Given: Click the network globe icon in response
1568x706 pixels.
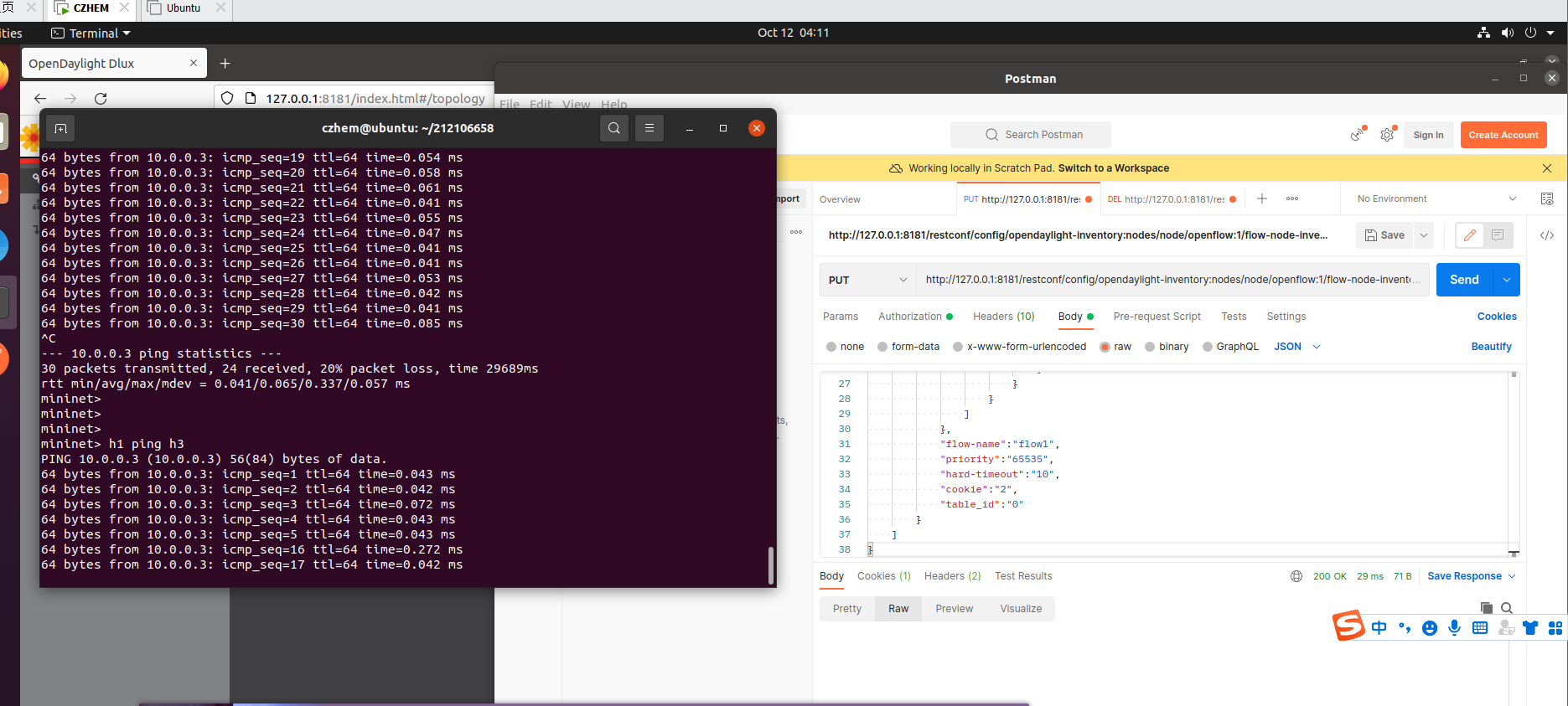Looking at the screenshot, I should point(1296,576).
